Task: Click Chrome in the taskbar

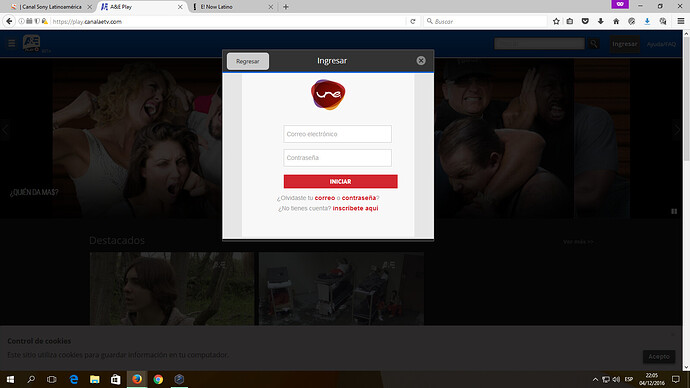Action: [158, 379]
